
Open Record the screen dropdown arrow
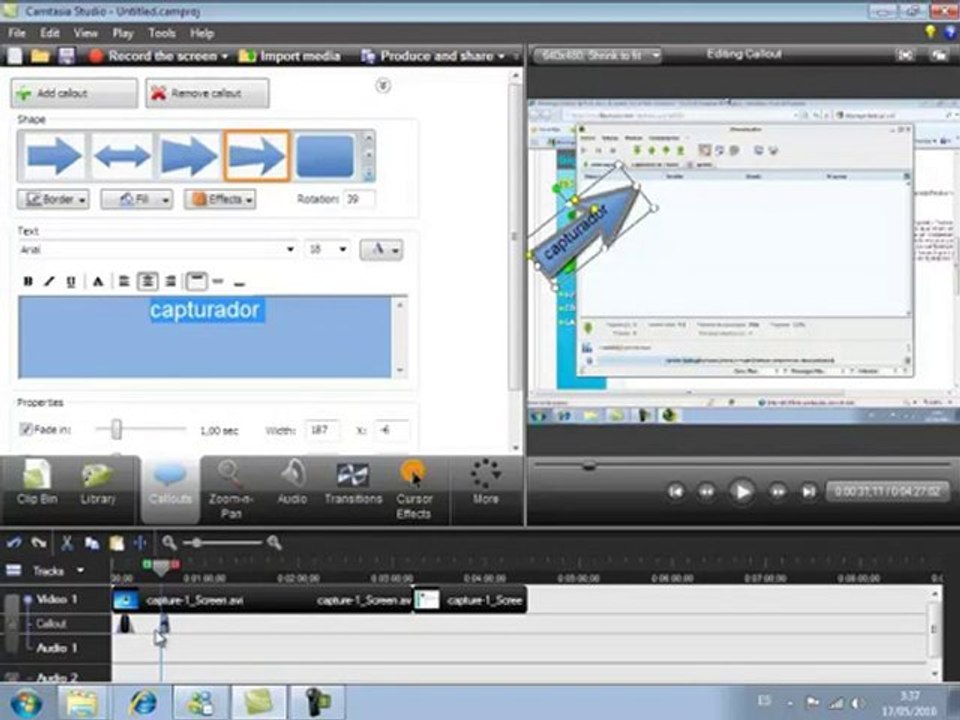click(x=225, y=56)
